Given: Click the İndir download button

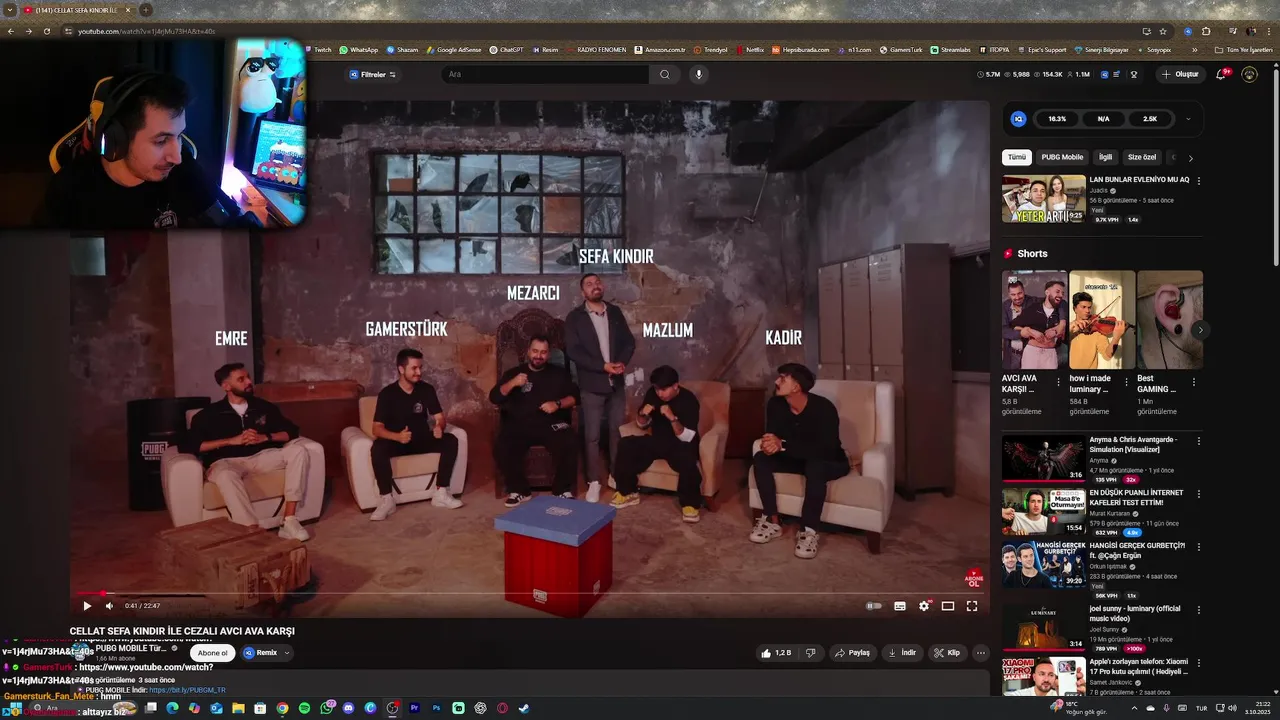Looking at the screenshot, I should pyautogui.click(x=902, y=653).
